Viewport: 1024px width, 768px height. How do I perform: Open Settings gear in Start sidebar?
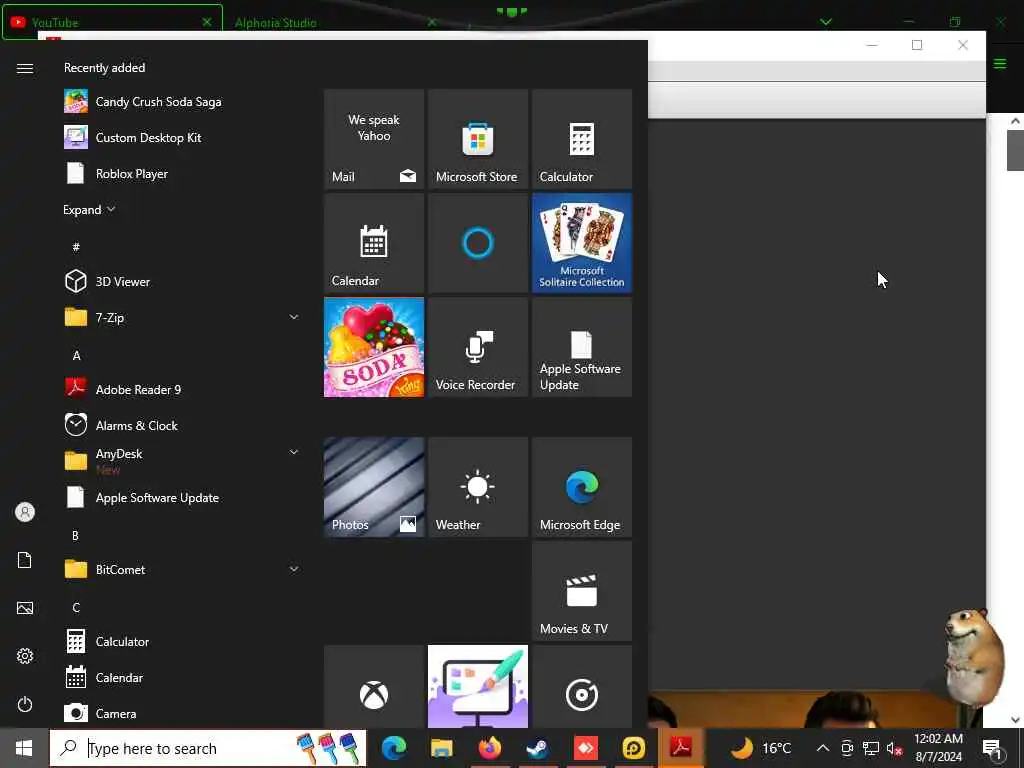coord(25,656)
